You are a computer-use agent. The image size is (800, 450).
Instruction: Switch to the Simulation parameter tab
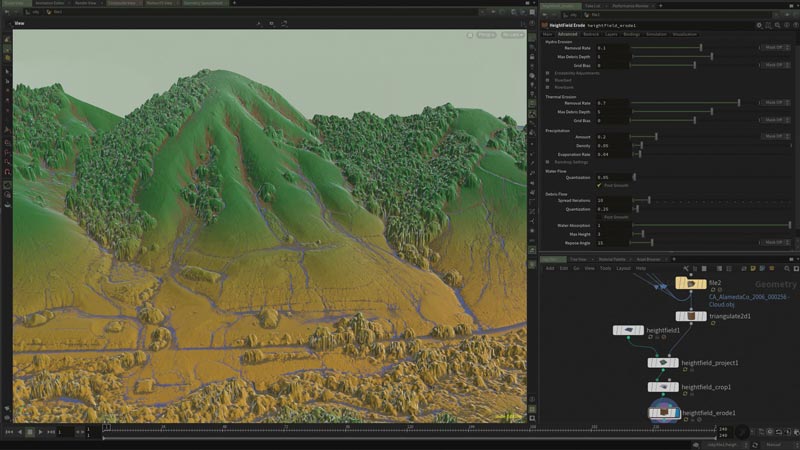(656, 34)
